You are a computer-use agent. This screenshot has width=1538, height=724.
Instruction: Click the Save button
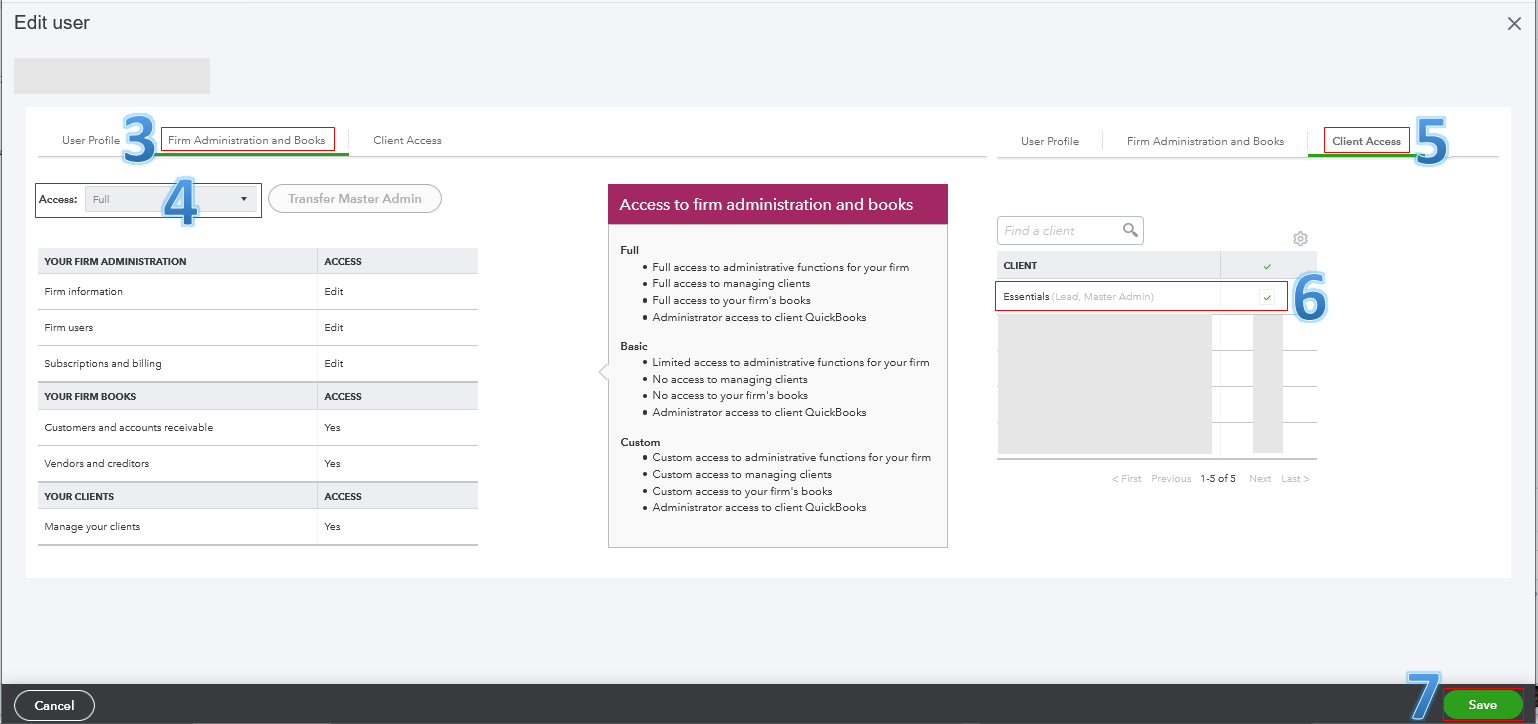(x=1482, y=704)
